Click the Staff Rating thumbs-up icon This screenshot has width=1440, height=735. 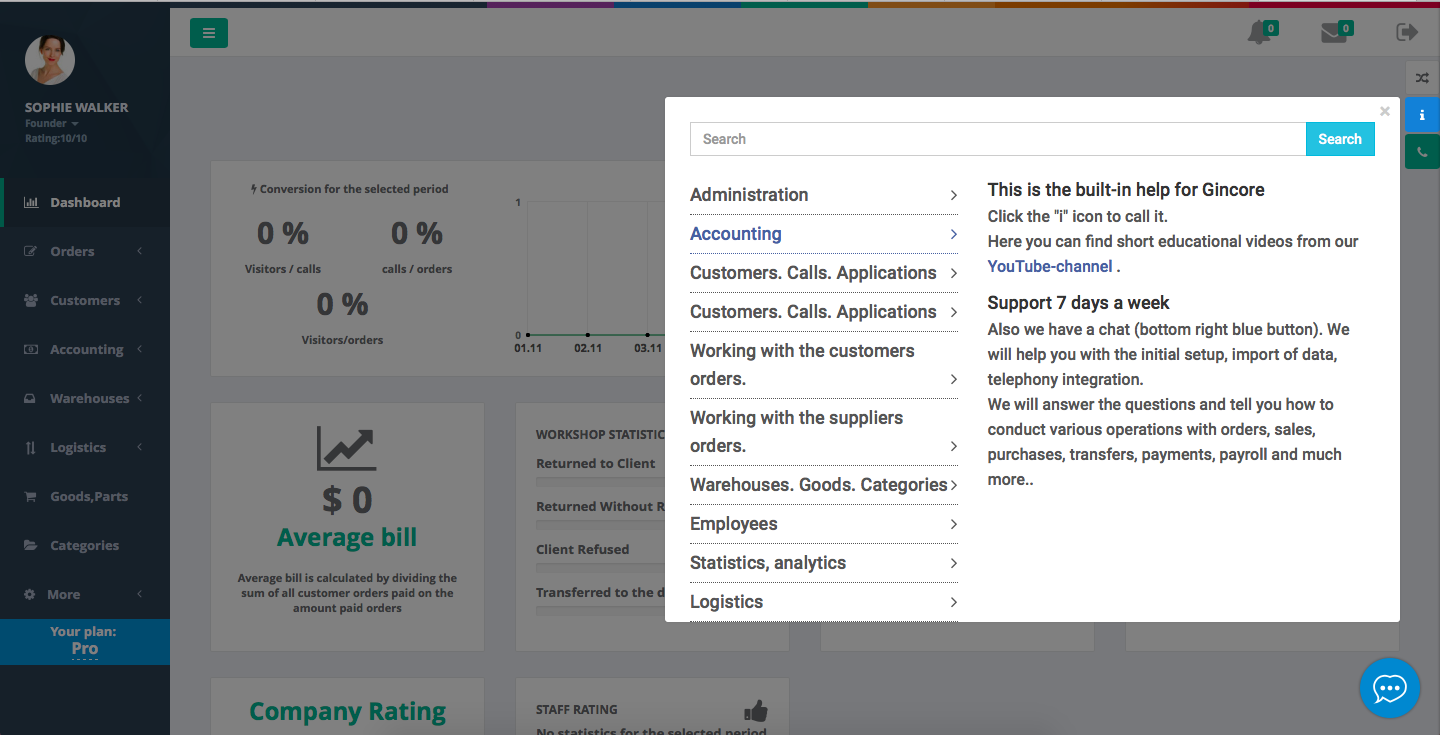756,711
